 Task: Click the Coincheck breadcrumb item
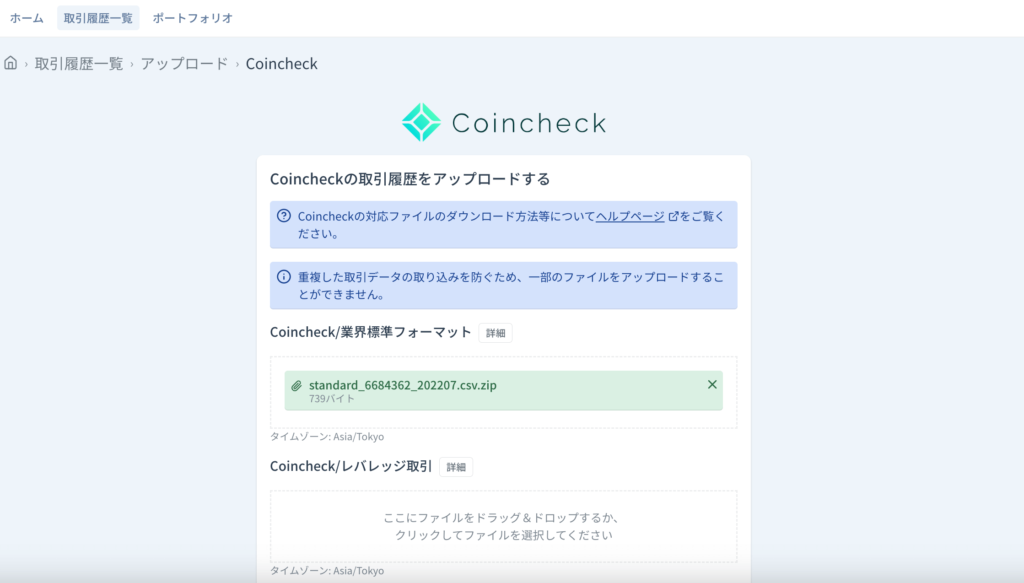281,63
